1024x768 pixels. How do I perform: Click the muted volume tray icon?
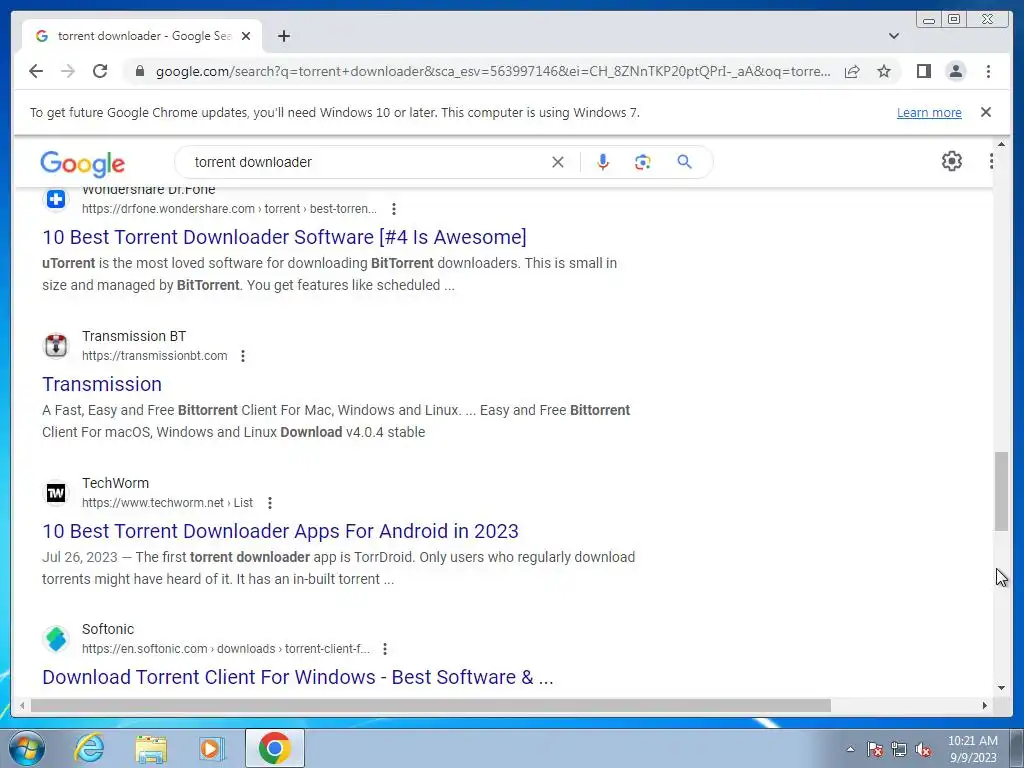(x=923, y=750)
